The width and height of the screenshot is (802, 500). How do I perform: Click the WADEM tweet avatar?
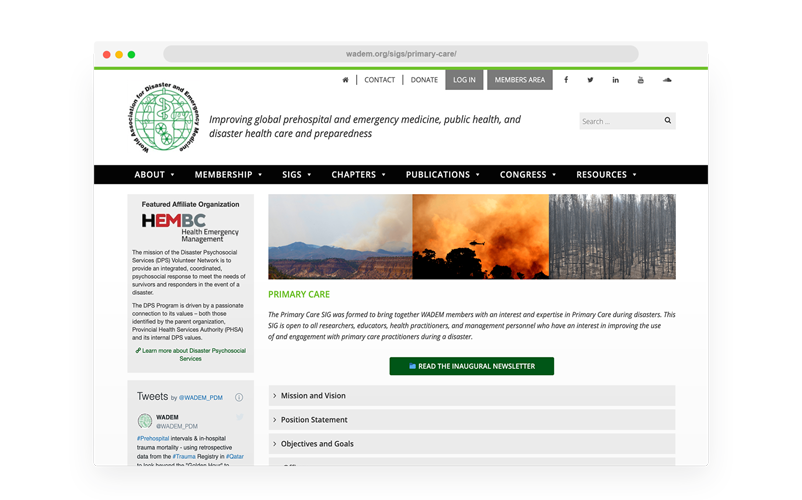[x=145, y=421]
